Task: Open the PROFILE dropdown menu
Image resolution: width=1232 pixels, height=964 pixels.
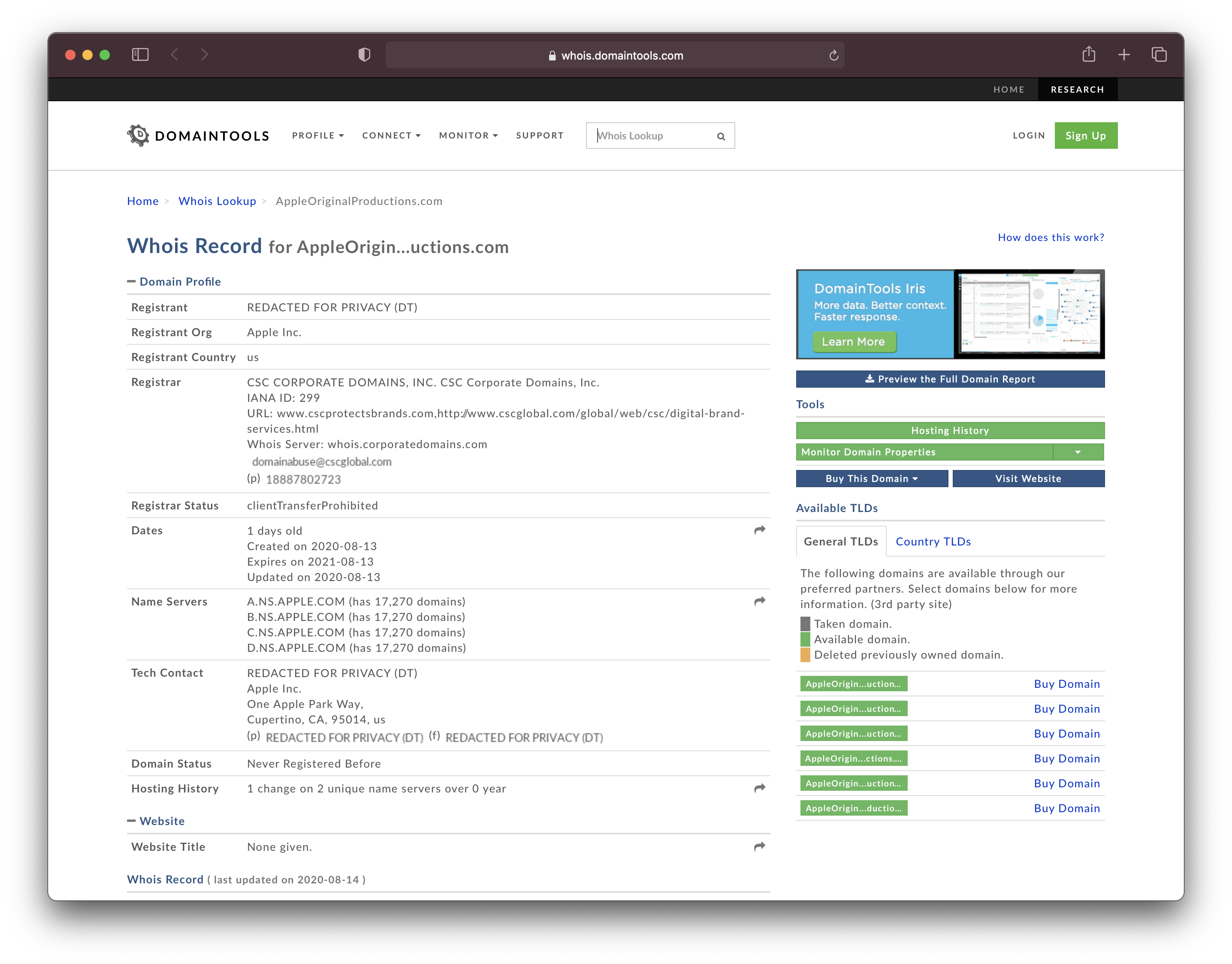Action: (318, 136)
